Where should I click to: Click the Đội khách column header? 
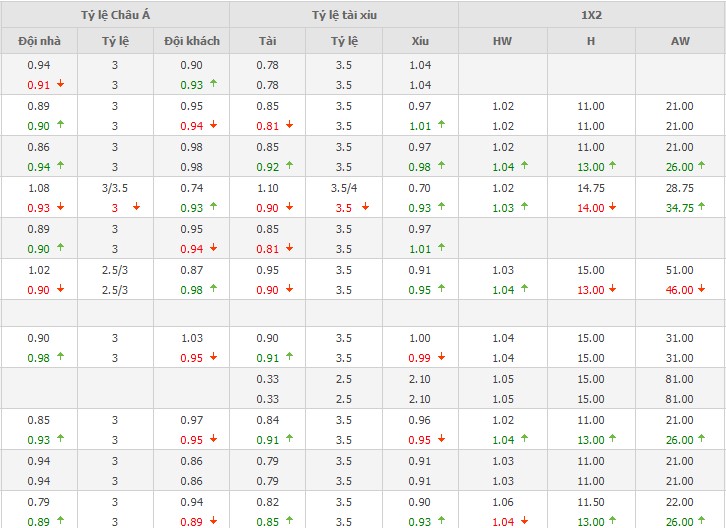coord(191,41)
